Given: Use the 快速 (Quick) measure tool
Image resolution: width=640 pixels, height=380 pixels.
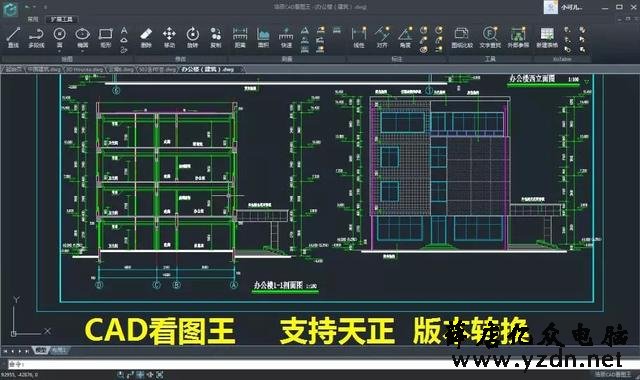Looking at the screenshot, I should click(x=286, y=38).
